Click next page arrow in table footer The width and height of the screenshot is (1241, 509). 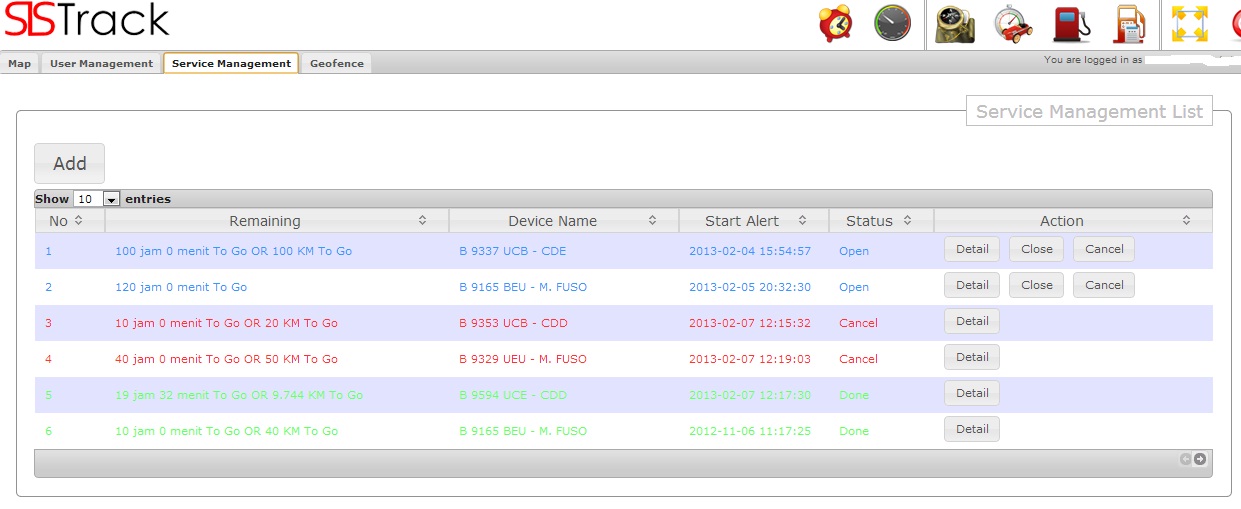pyautogui.click(x=1200, y=459)
